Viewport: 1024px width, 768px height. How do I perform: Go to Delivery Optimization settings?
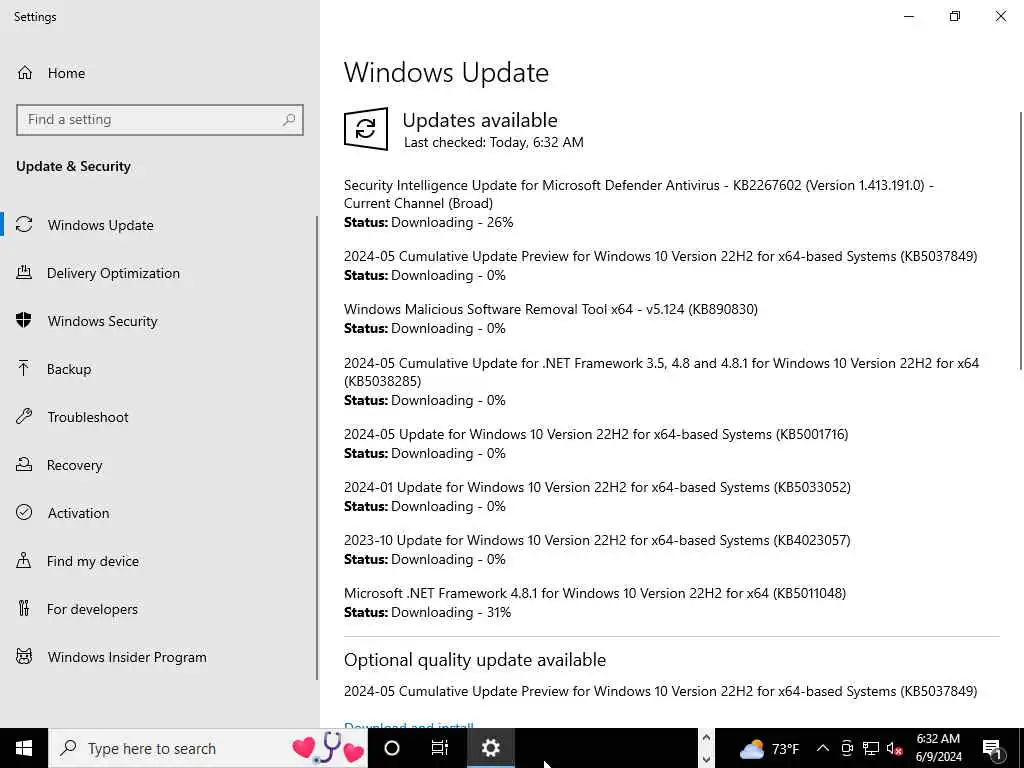point(160,273)
